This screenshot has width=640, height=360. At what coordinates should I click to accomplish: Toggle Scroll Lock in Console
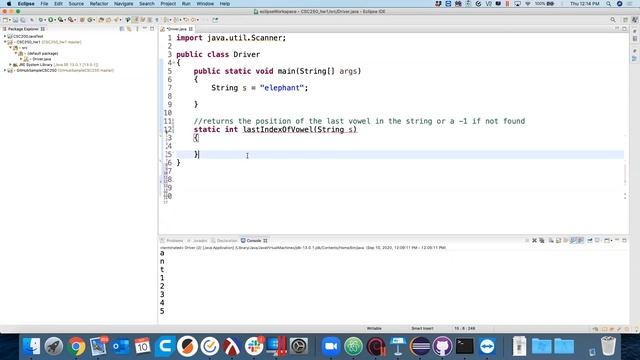tap(559, 241)
